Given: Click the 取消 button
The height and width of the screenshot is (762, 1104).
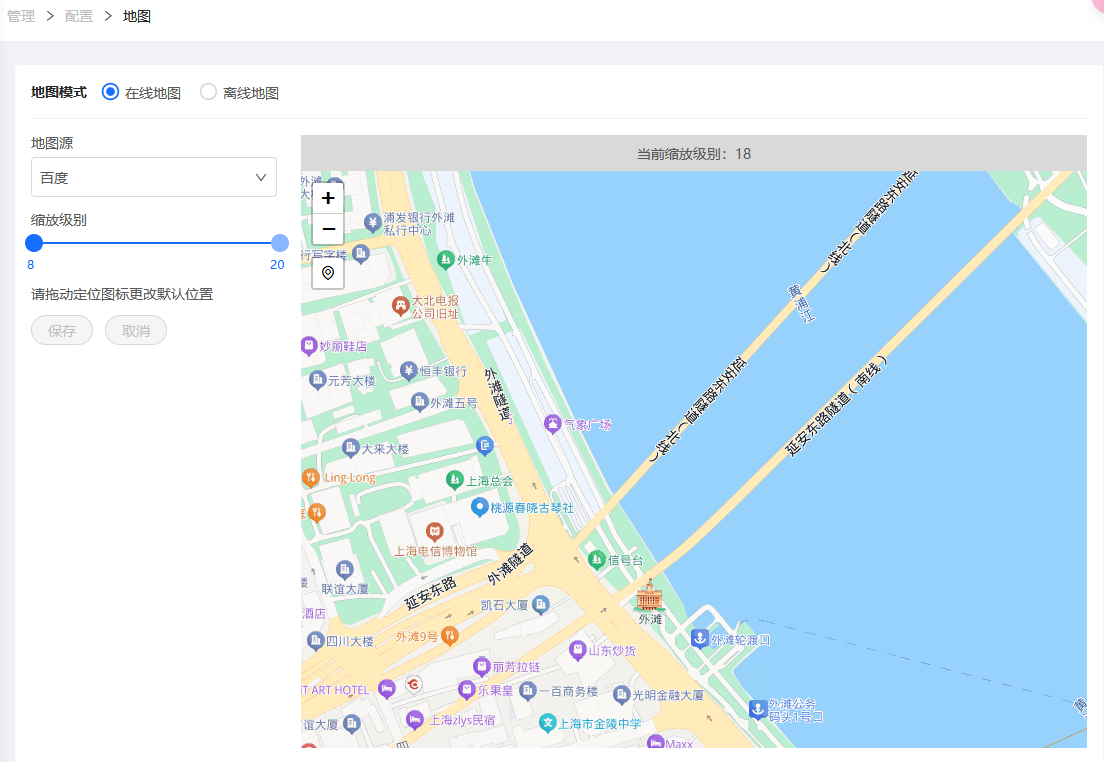Looking at the screenshot, I should [136, 330].
